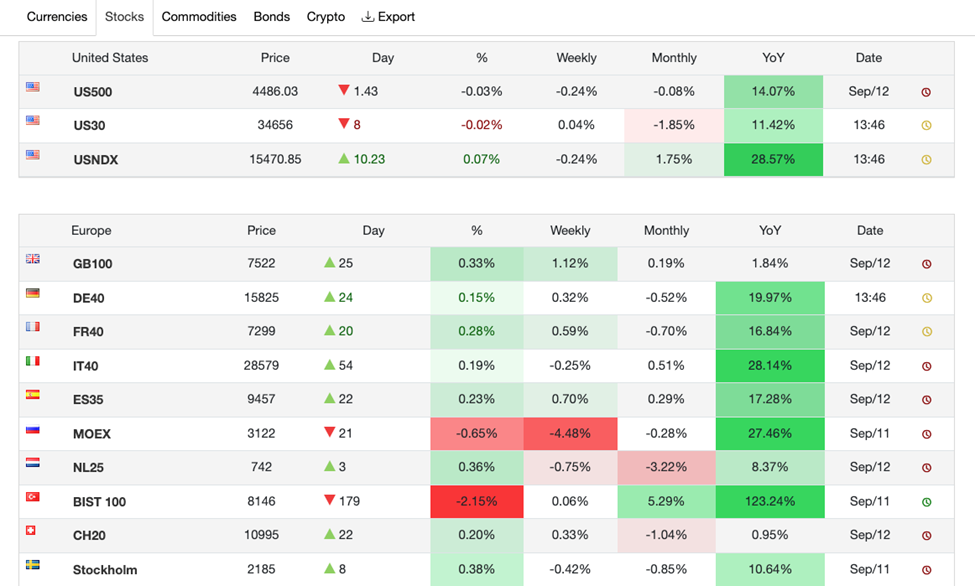Click the green 123.24% YoY cell
The width and height of the screenshot is (975, 586).
tap(769, 502)
